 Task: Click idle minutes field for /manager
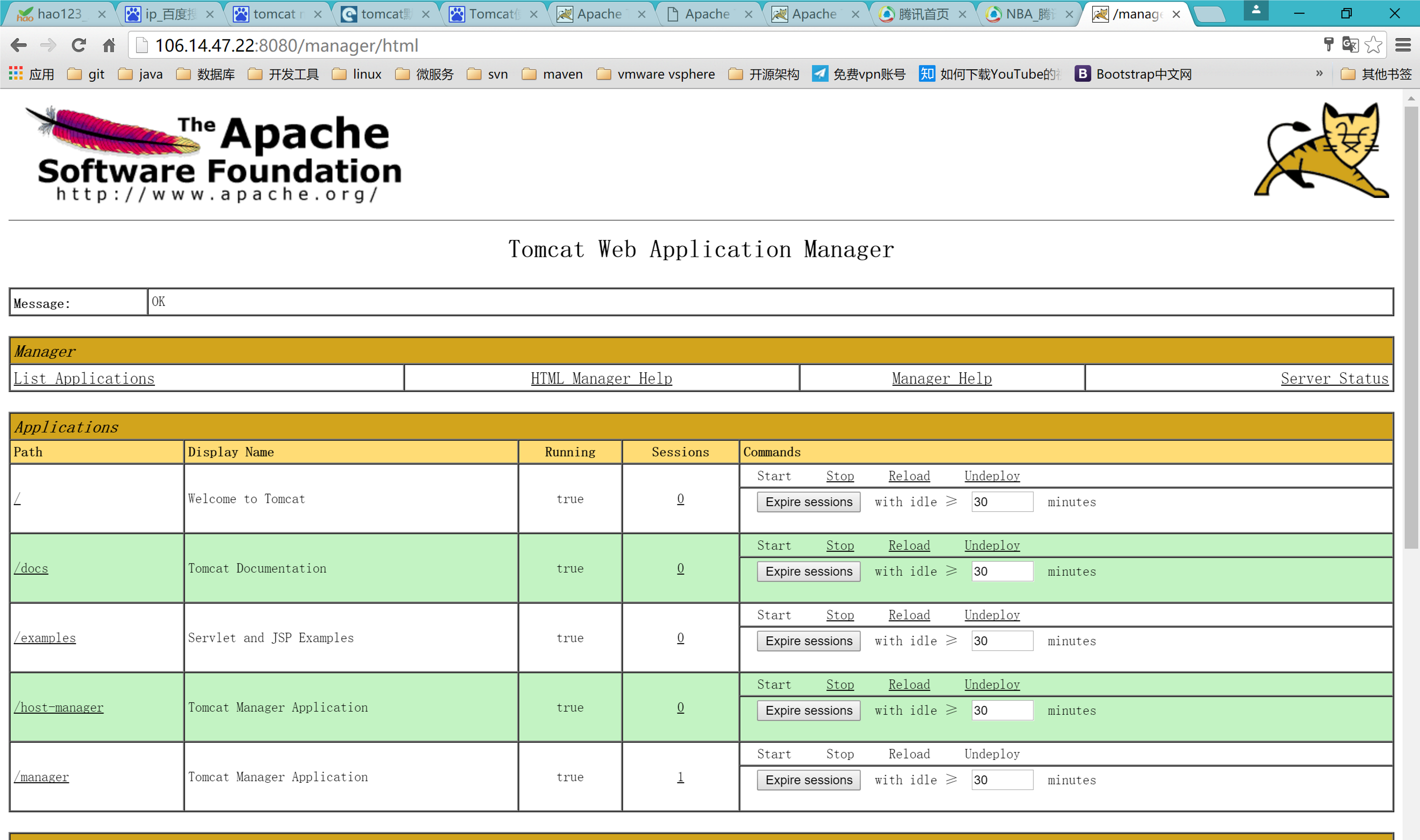(x=1002, y=781)
